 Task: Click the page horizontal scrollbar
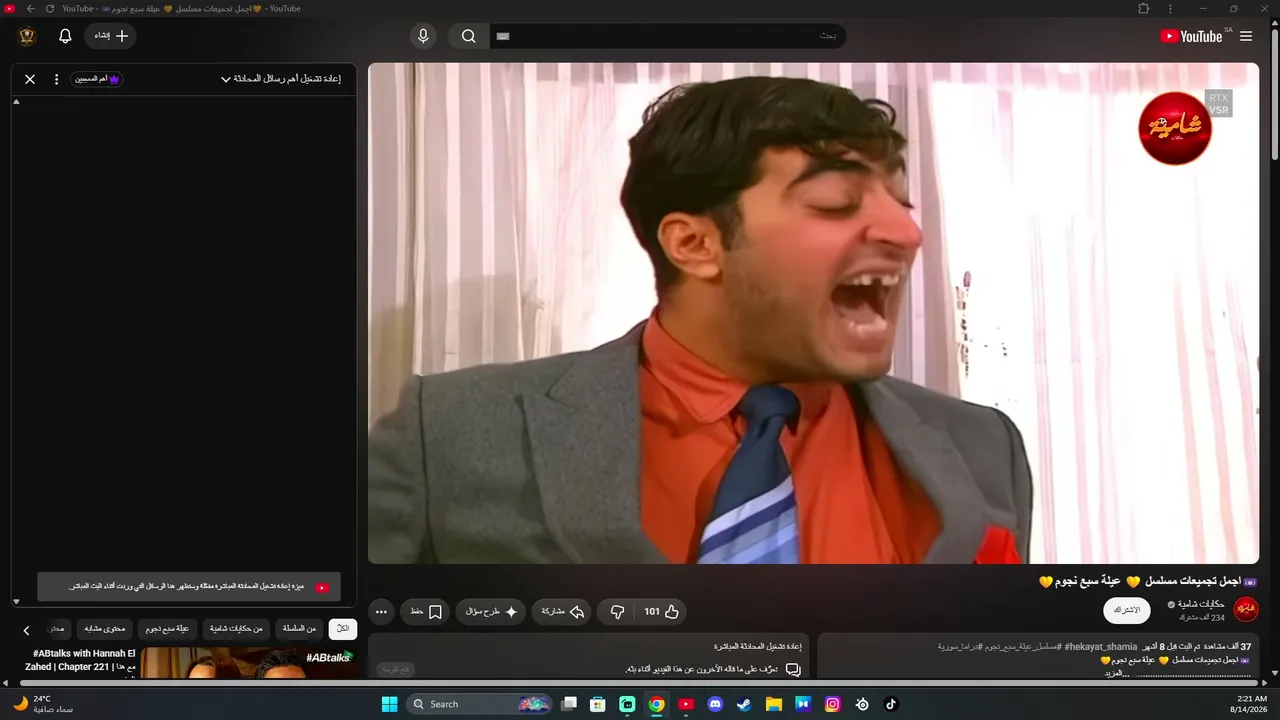pos(640,683)
